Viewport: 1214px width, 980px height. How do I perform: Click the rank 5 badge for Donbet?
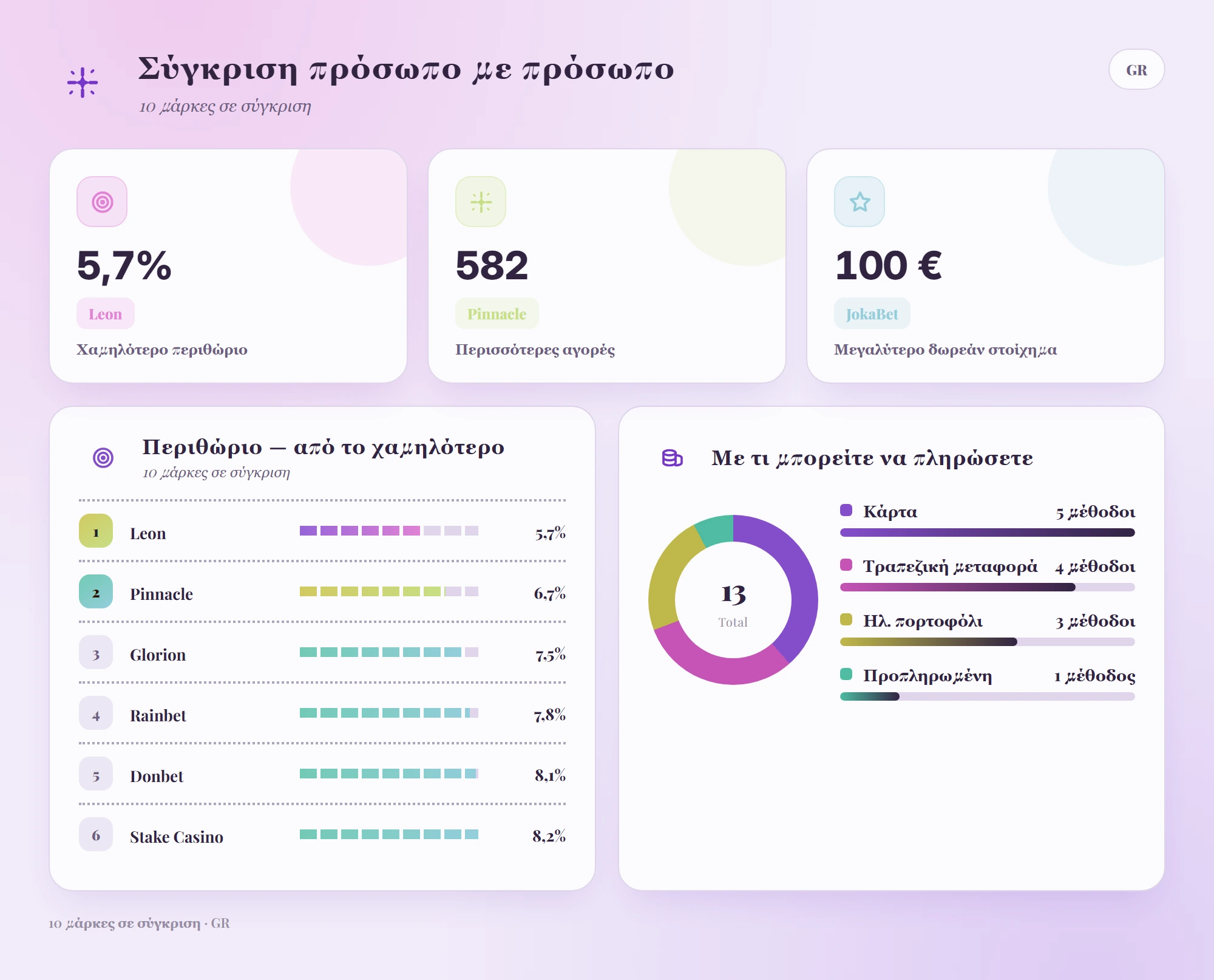coord(96,774)
